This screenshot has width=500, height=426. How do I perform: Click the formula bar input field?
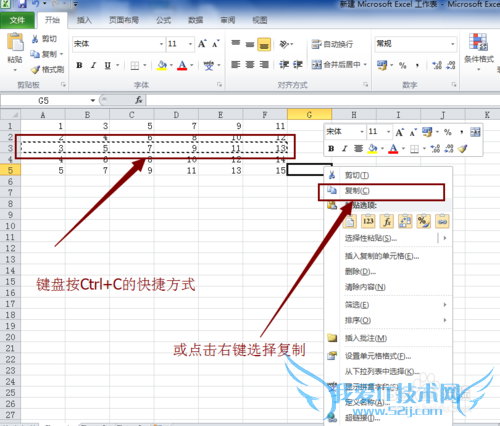[x=323, y=100]
